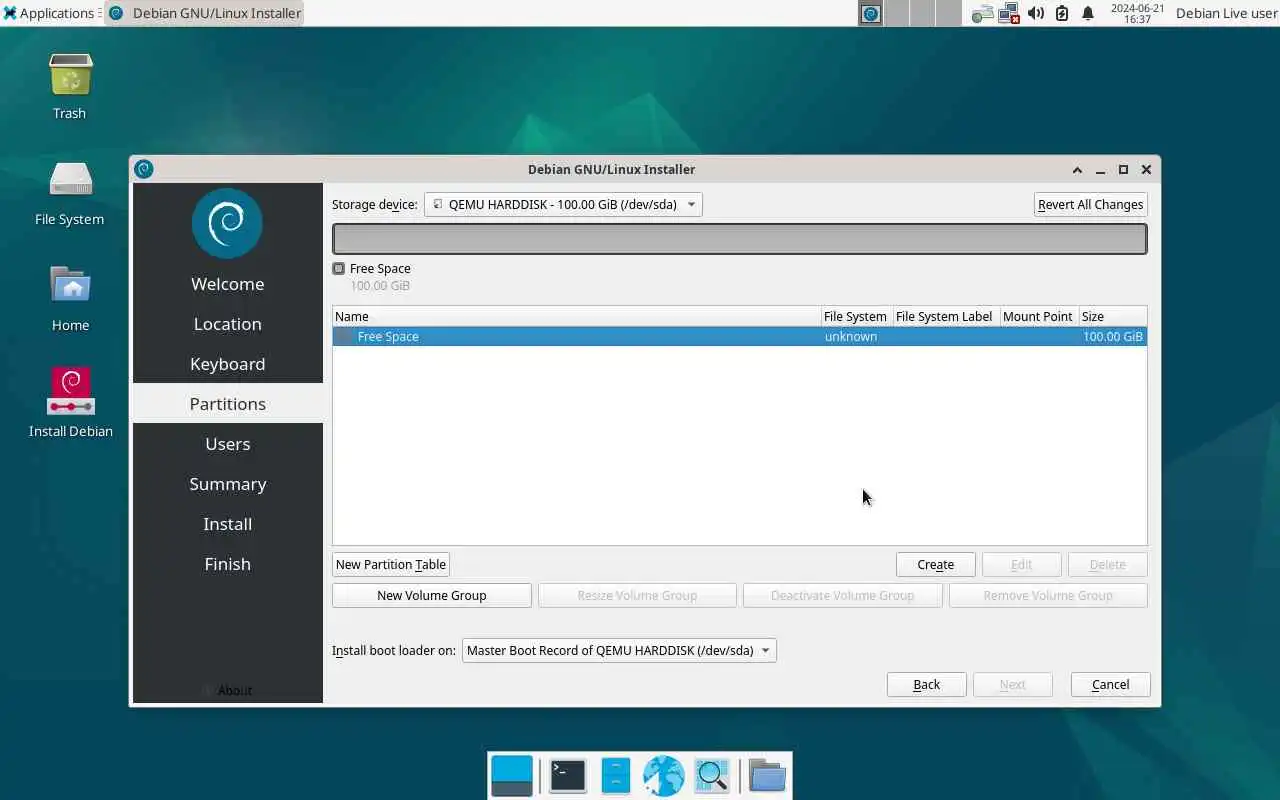Click the roll-up arrow in installer title bar
The image size is (1280, 800).
(1077, 170)
